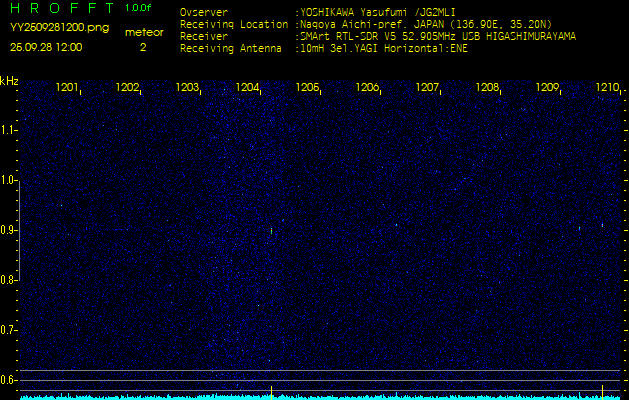Click the gray range bar beside 0.9 kHz
The height and width of the screenshot is (400, 629).
(19, 231)
